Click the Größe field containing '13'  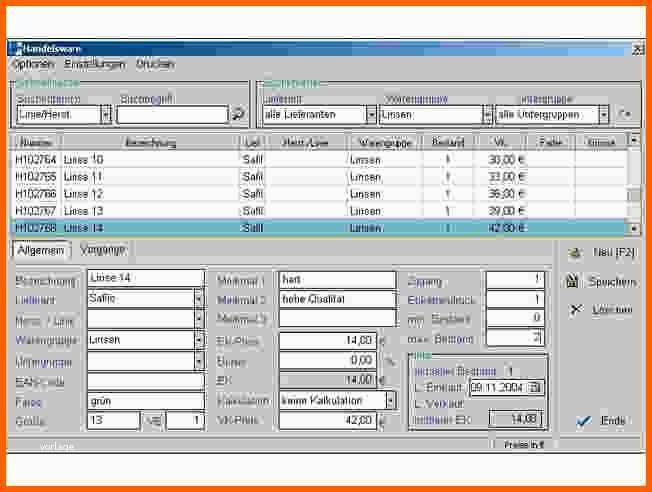click(114, 420)
